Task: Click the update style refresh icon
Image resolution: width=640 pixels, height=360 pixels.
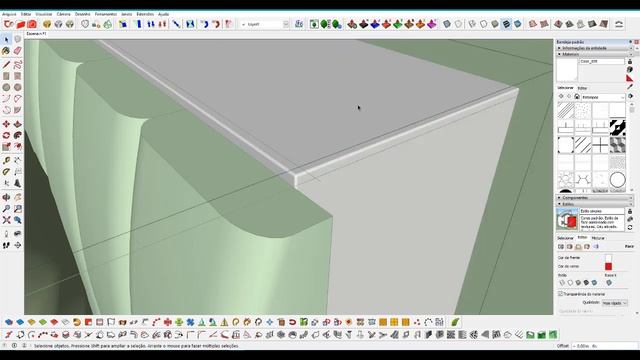Action: (630, 227)
